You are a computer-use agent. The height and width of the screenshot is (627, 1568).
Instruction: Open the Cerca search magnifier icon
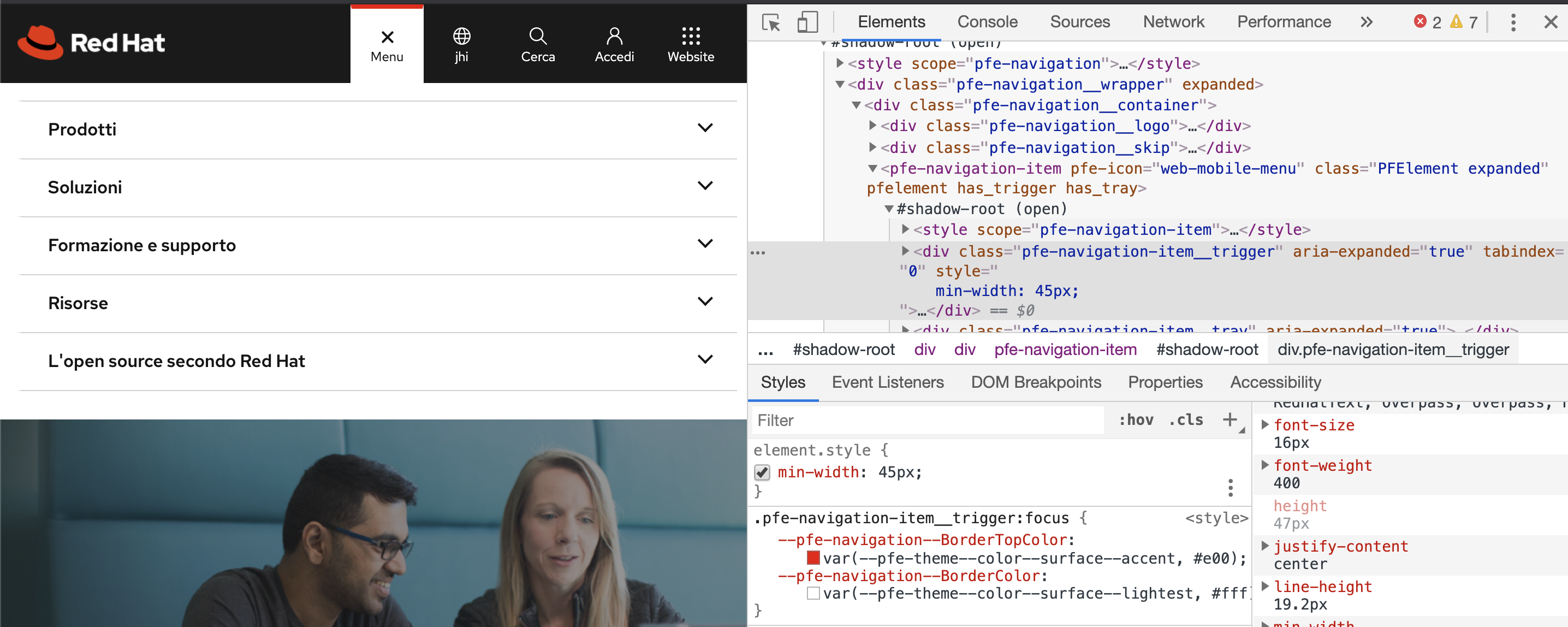537,37
